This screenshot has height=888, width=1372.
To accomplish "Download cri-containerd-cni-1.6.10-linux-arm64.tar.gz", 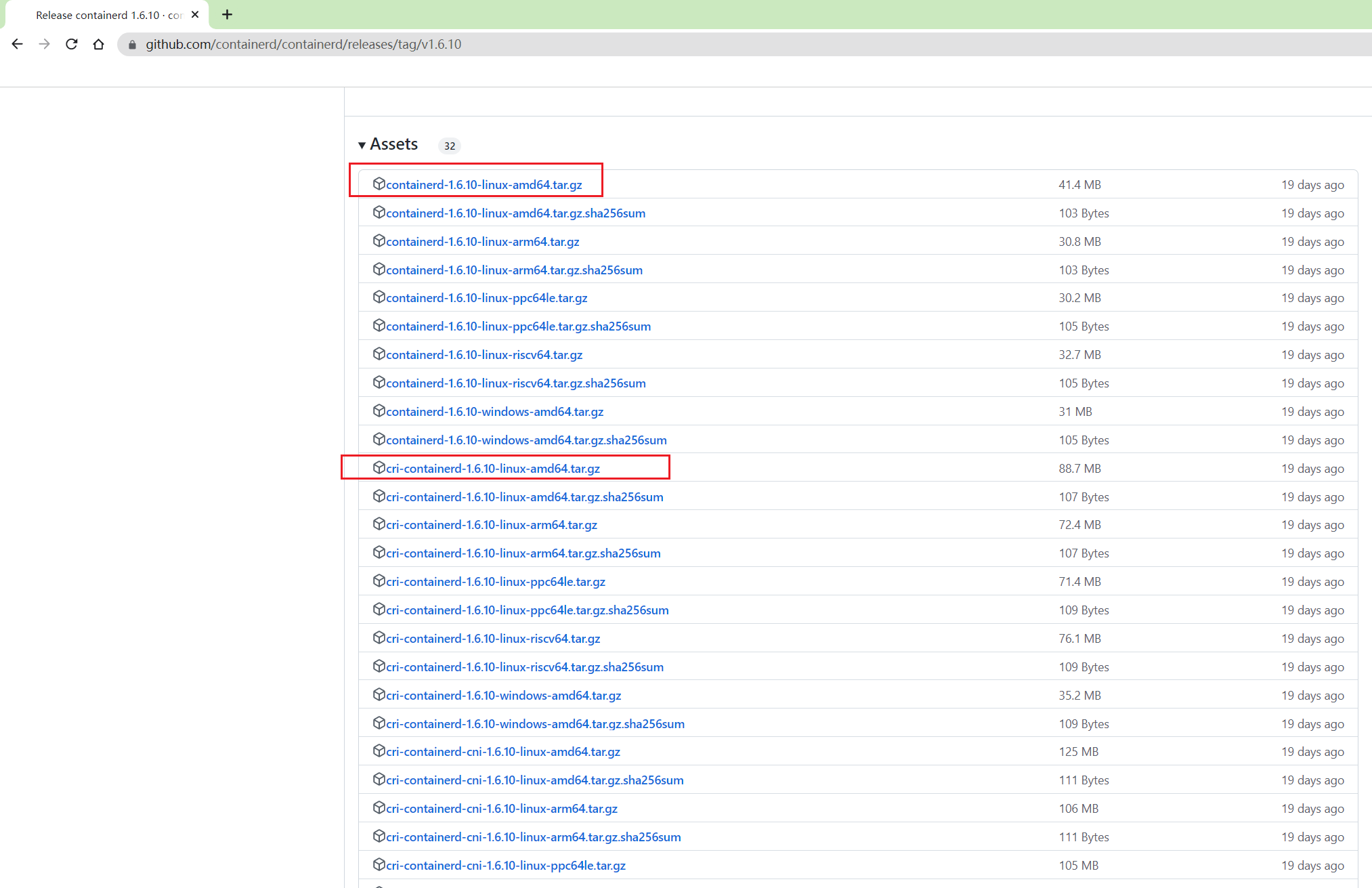I will (502, 809).
